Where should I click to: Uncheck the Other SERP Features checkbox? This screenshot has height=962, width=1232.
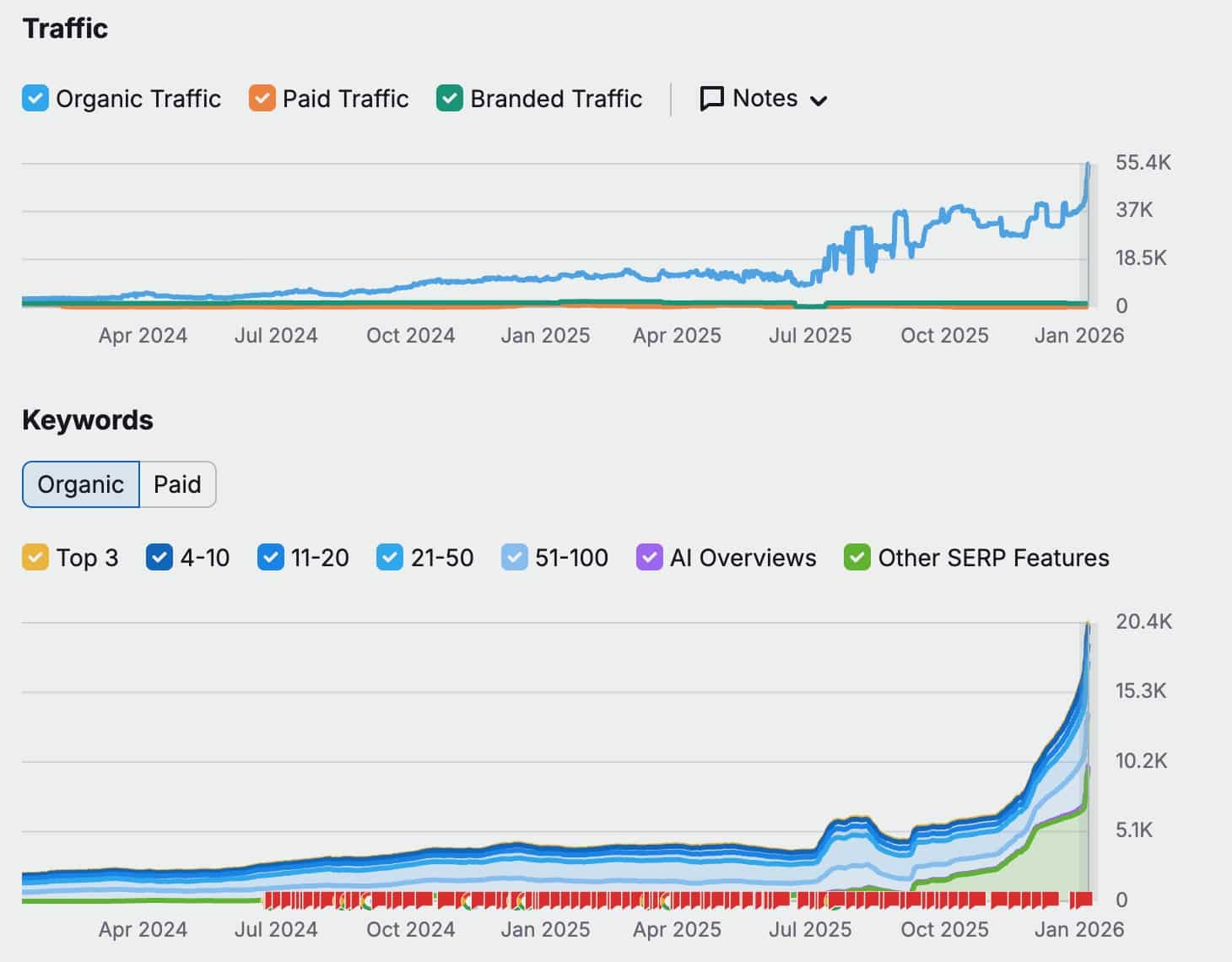click(857, 558)
